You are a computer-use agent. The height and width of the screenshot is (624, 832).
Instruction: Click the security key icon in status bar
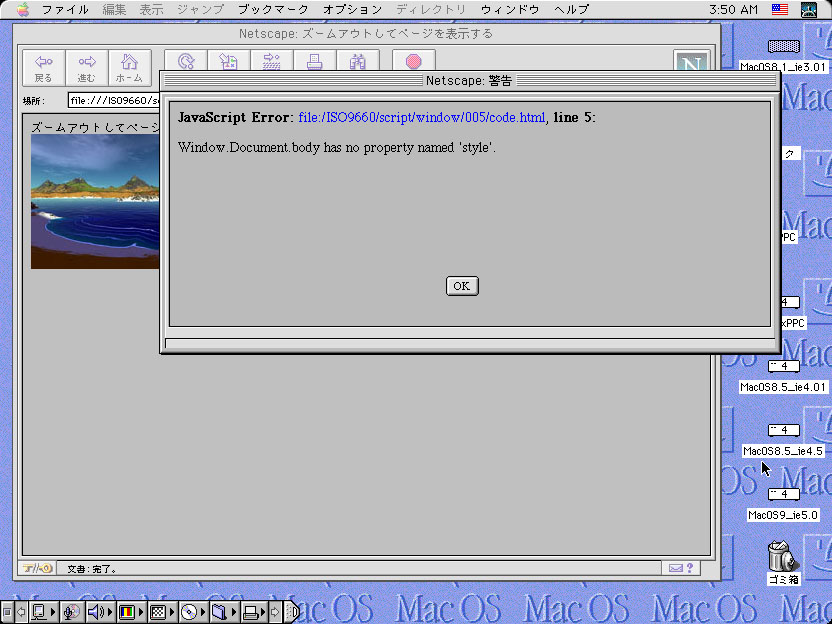[x=38, y=568]
